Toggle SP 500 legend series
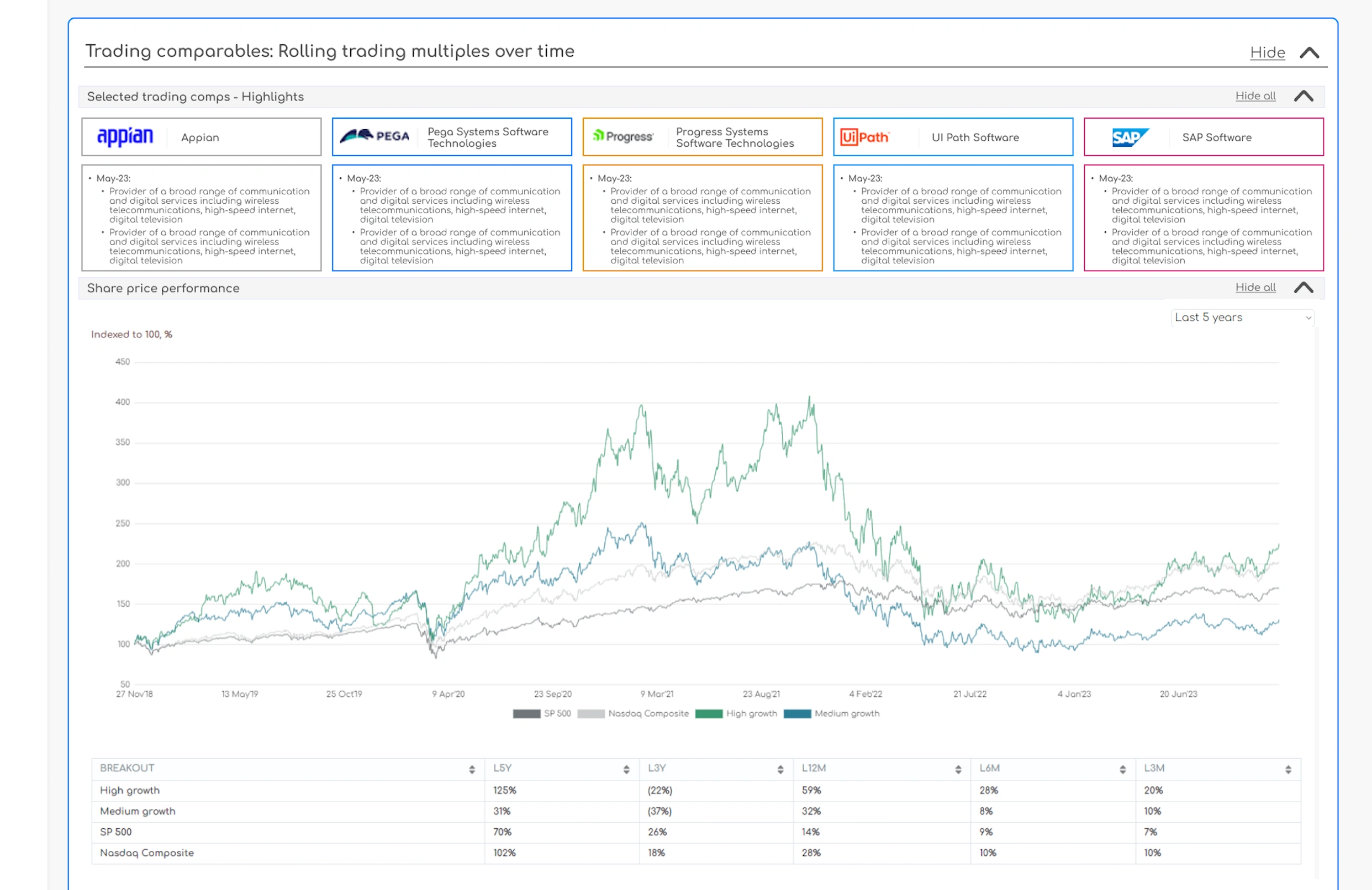This screenshot has width=1372, height=890. (556, 714)
